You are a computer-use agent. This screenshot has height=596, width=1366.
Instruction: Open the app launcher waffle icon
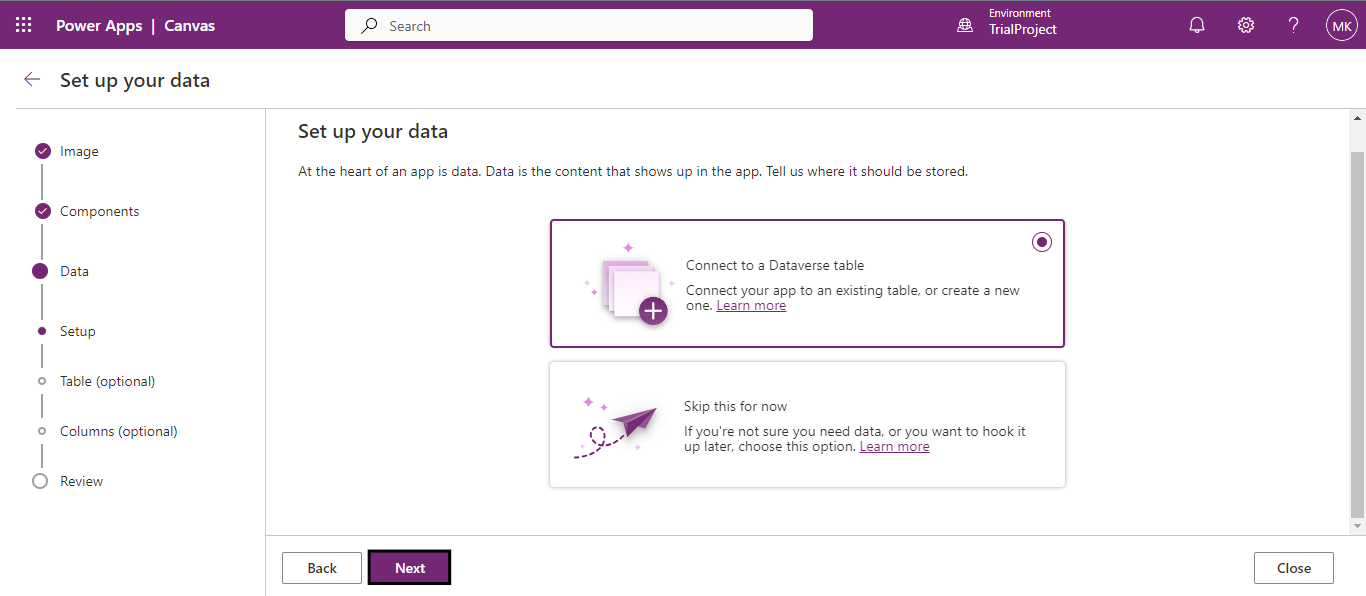point(24,25)
